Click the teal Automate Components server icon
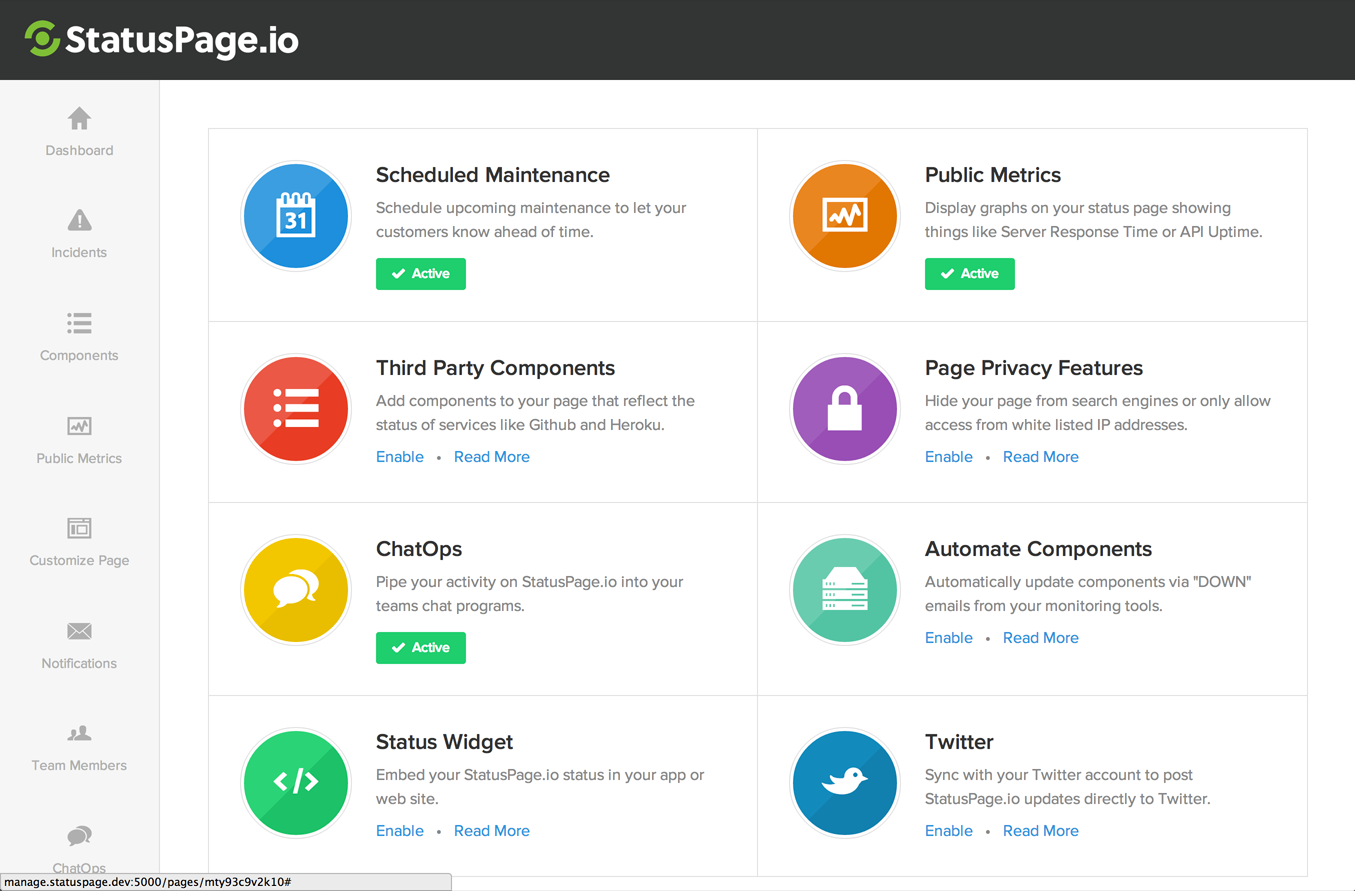Screen dimensions: 1355x891 [x=844, y=590]
